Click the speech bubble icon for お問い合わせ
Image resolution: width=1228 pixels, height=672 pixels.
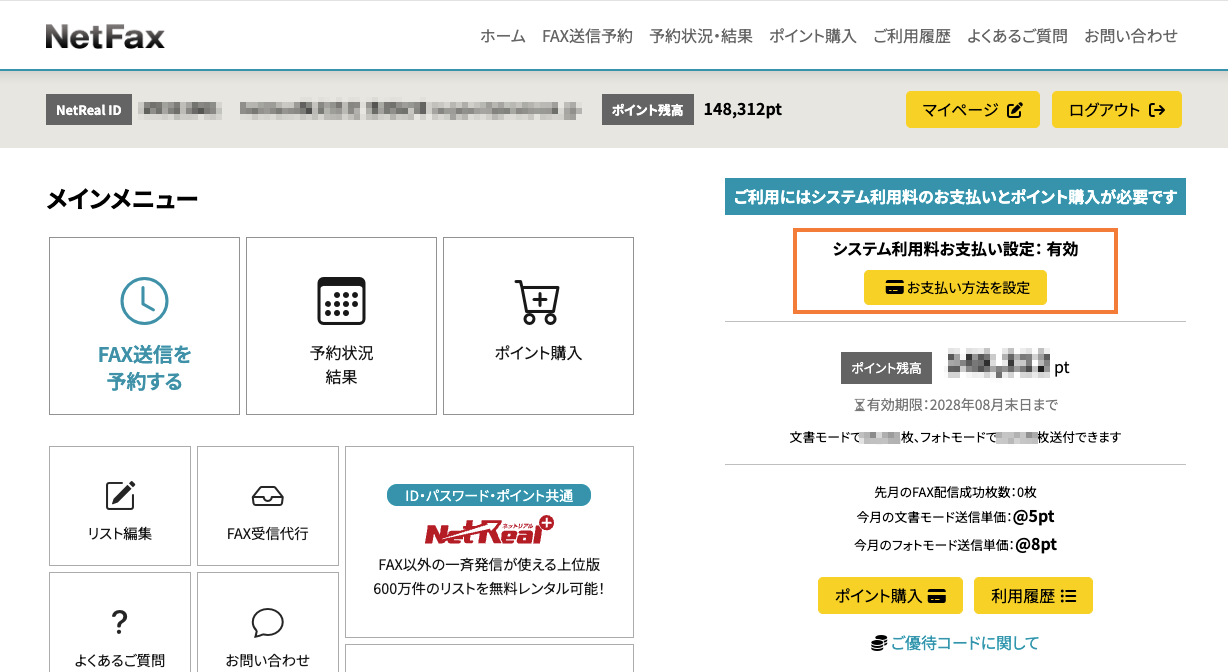[267, 622]
